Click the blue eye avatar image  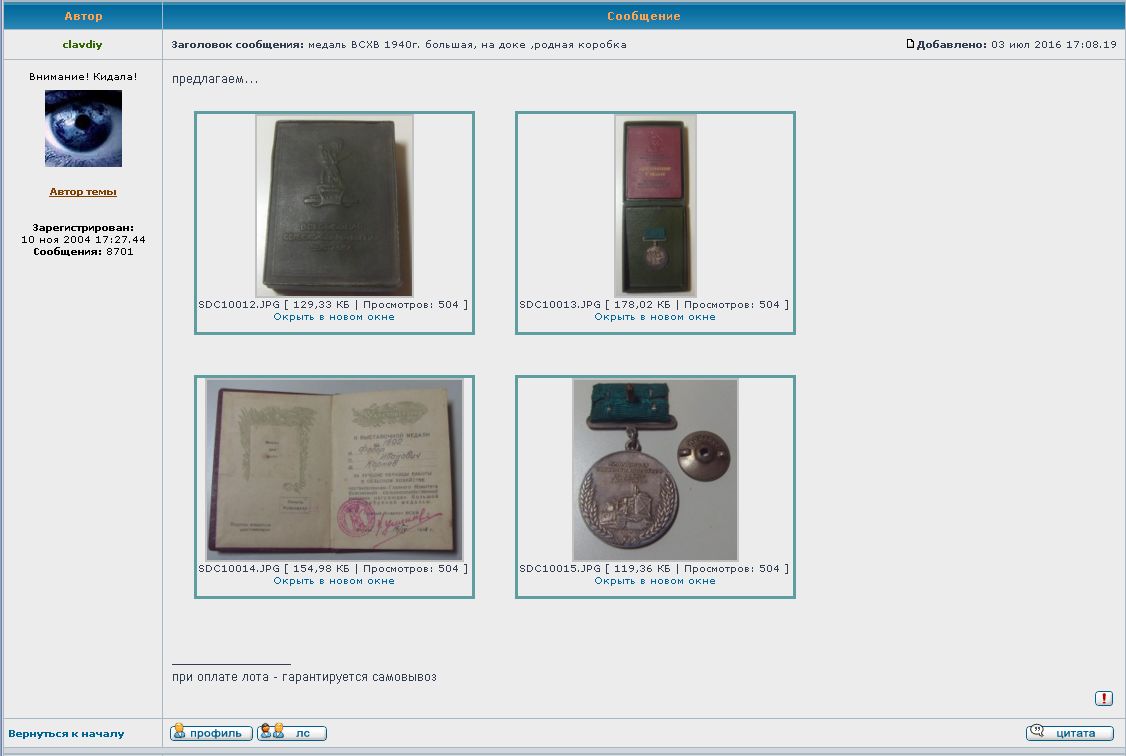tap(83, 128)
